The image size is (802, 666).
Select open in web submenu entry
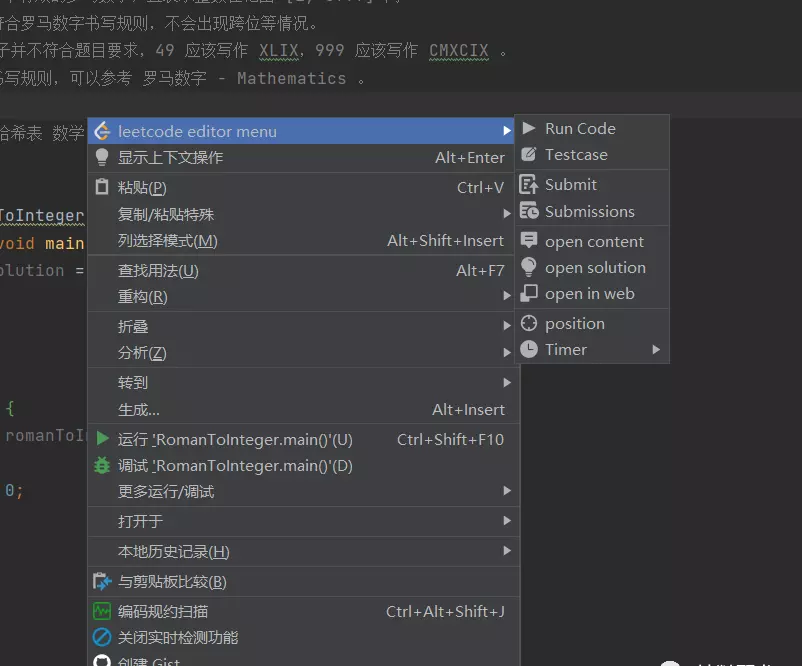click(592, 294)
